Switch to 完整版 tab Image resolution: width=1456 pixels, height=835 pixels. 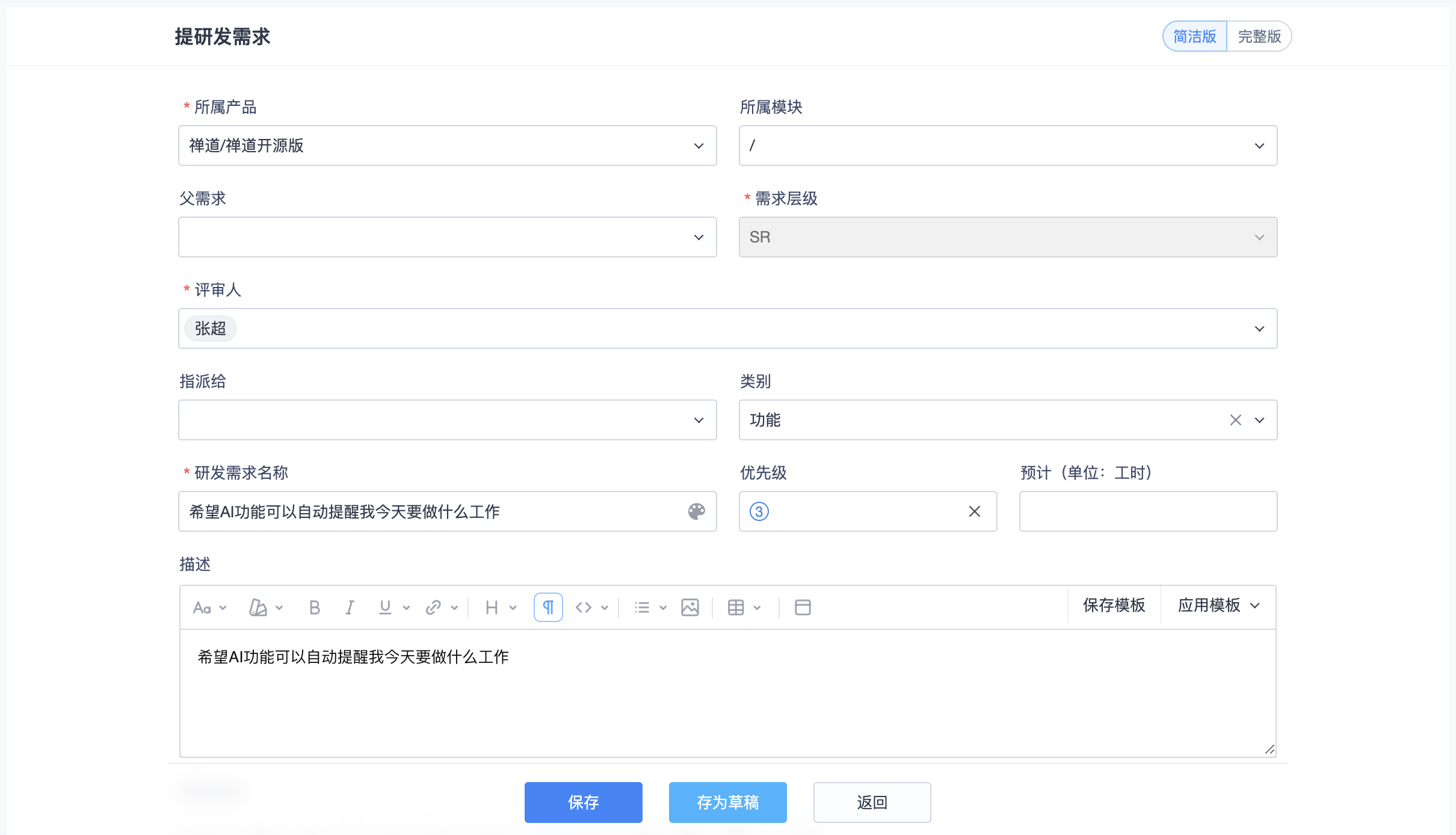pos(1259,37)
